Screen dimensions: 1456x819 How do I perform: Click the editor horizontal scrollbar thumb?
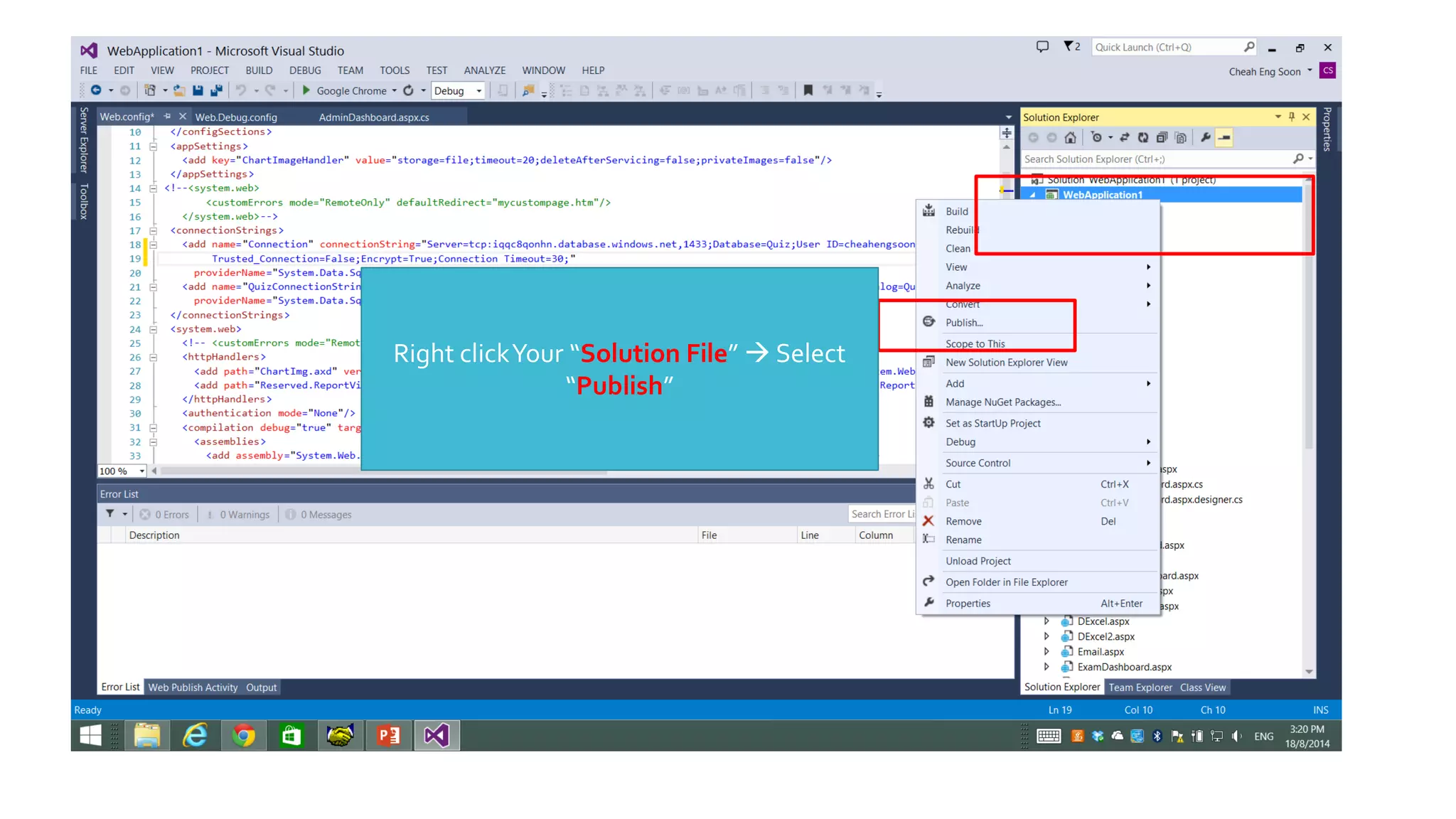tap(384, 471)
